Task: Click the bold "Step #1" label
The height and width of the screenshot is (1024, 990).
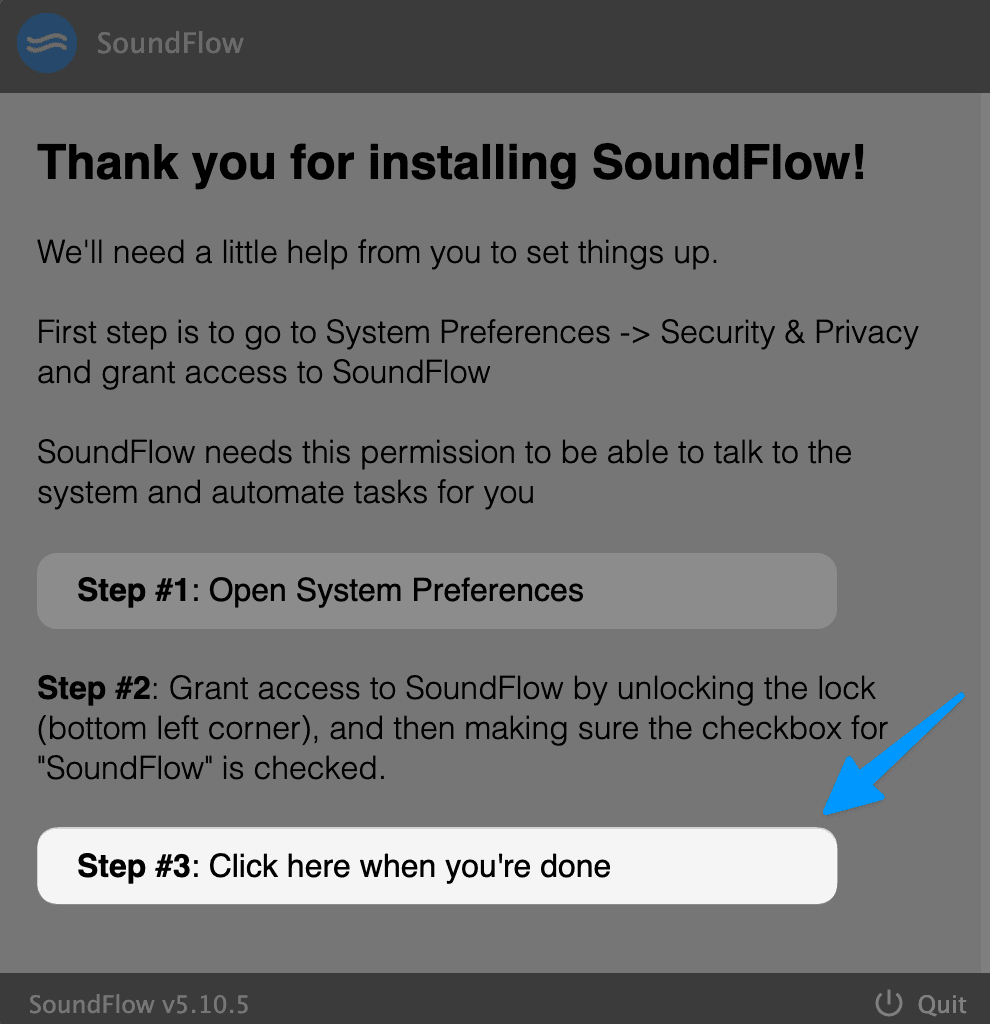Action: [133, 590]
